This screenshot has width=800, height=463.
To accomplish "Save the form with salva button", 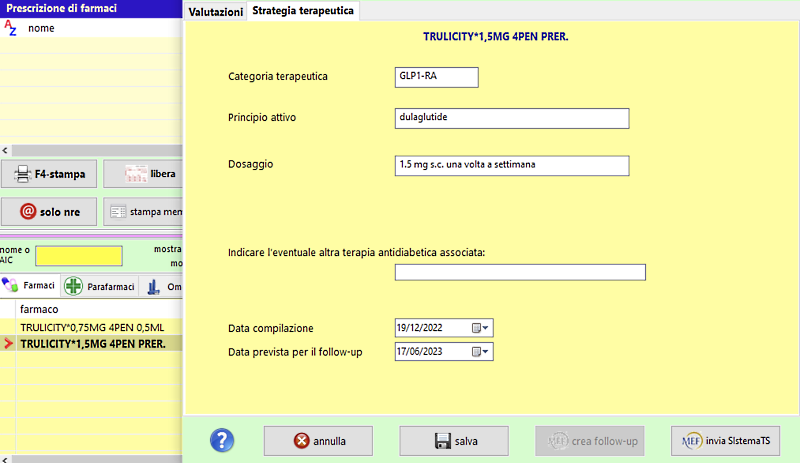I will click(x=454, y=440).
